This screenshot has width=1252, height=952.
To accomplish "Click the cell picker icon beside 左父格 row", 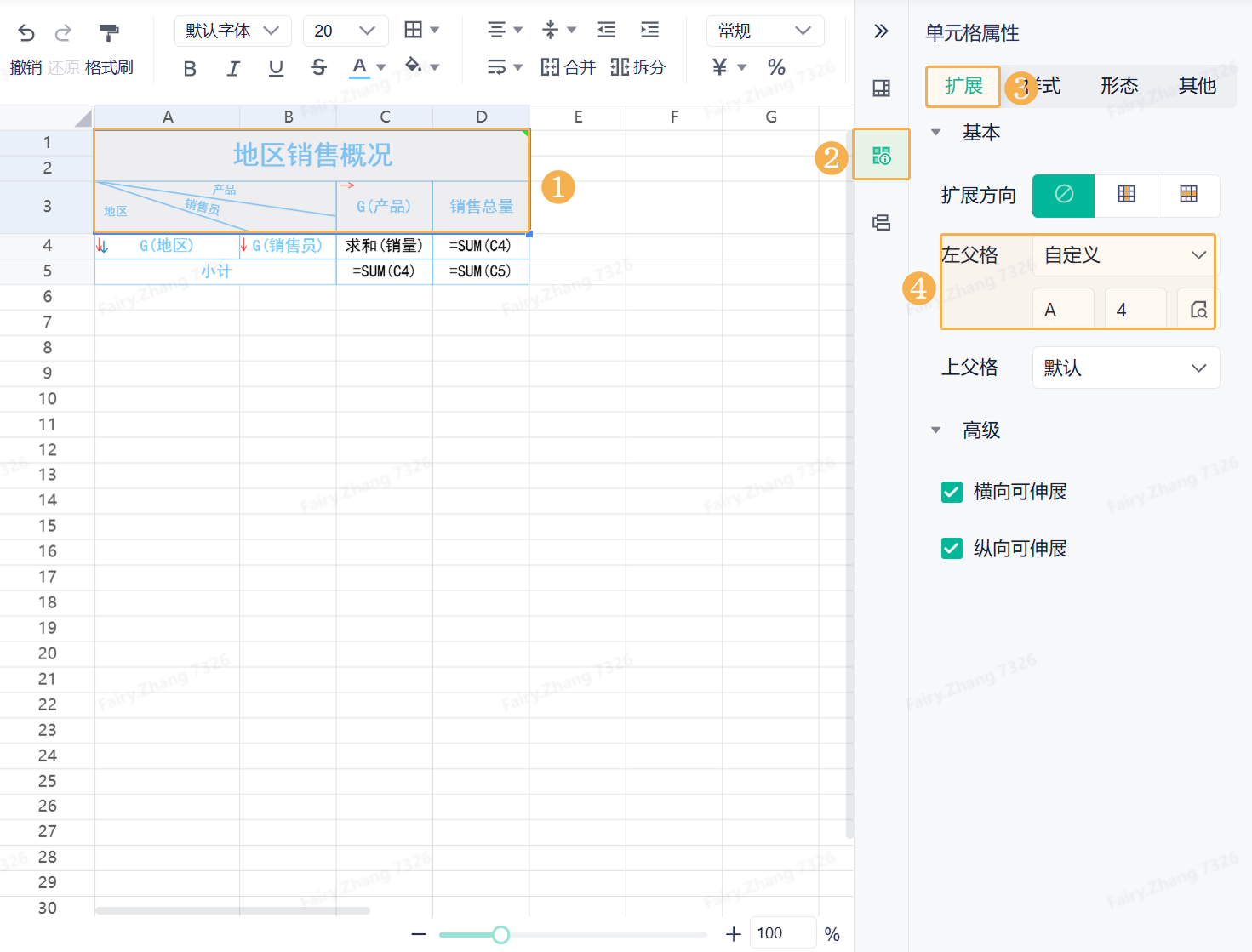I will pyautogui.click(x=1198, y=310).
